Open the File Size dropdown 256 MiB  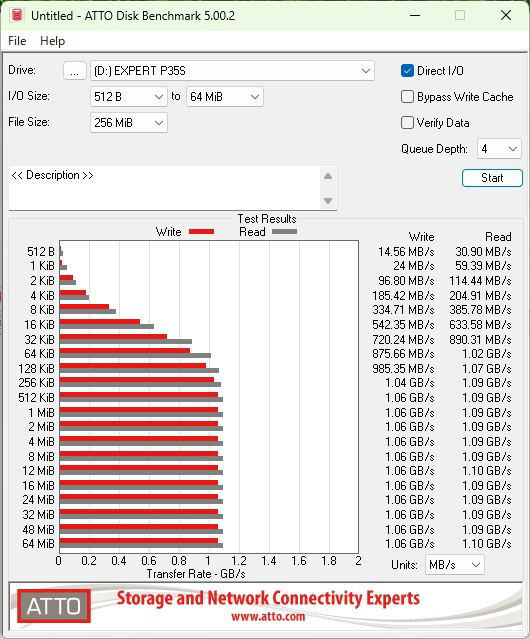pos(129,123)
